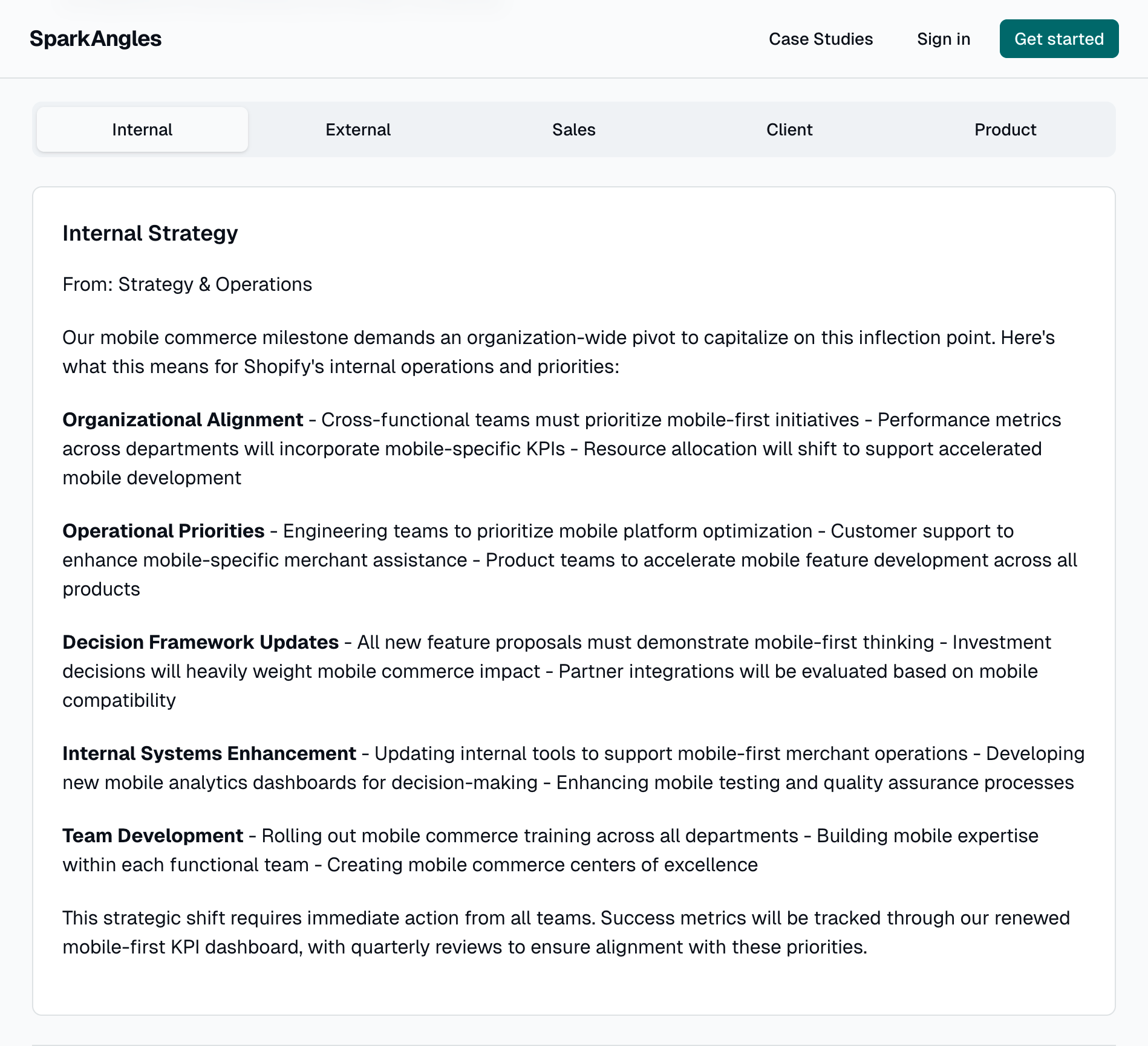
Task: Select the Decision Framework Updates heading
Action: pos(200,642)
